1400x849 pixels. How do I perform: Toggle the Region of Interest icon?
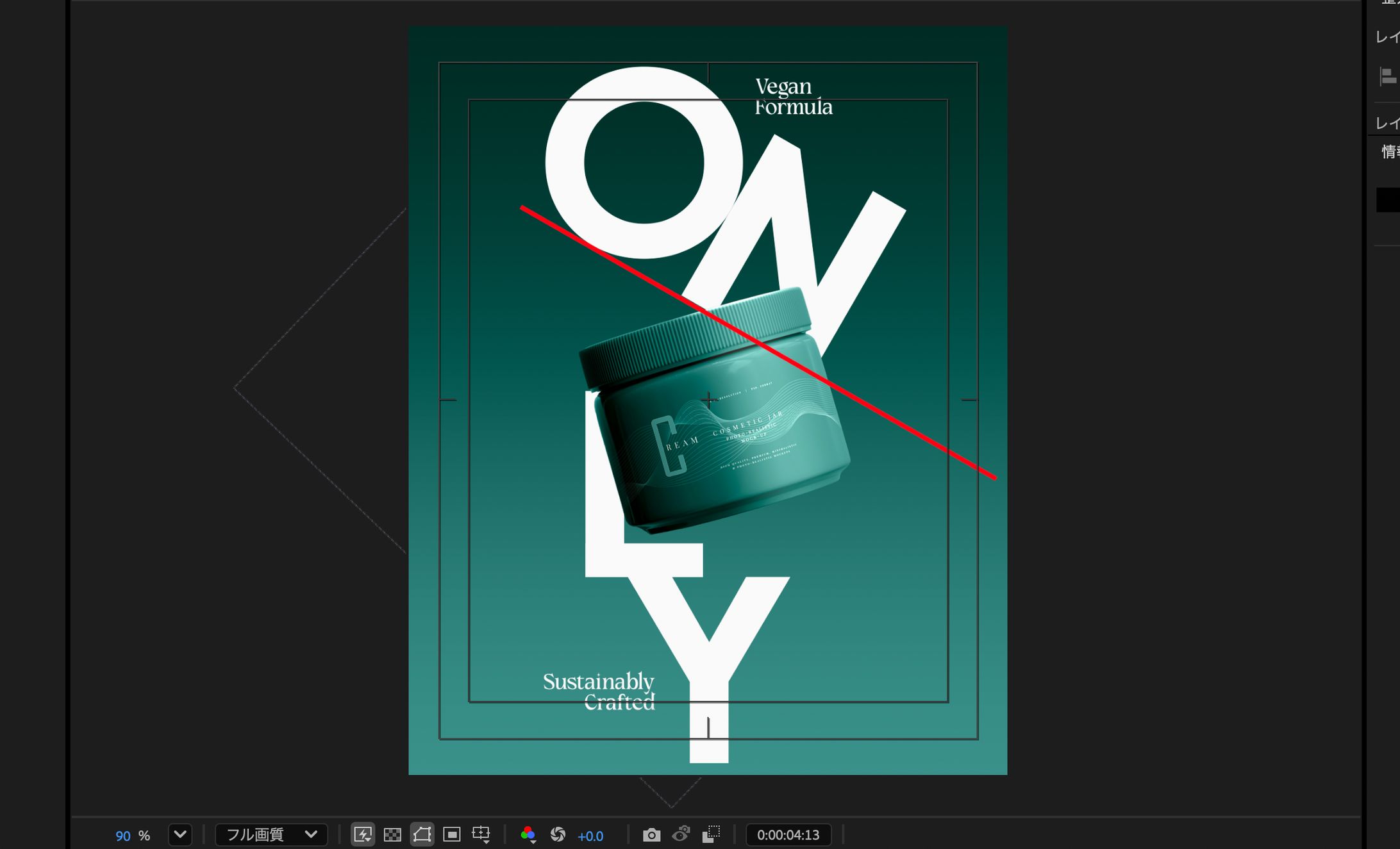click(x=452, y=835)
